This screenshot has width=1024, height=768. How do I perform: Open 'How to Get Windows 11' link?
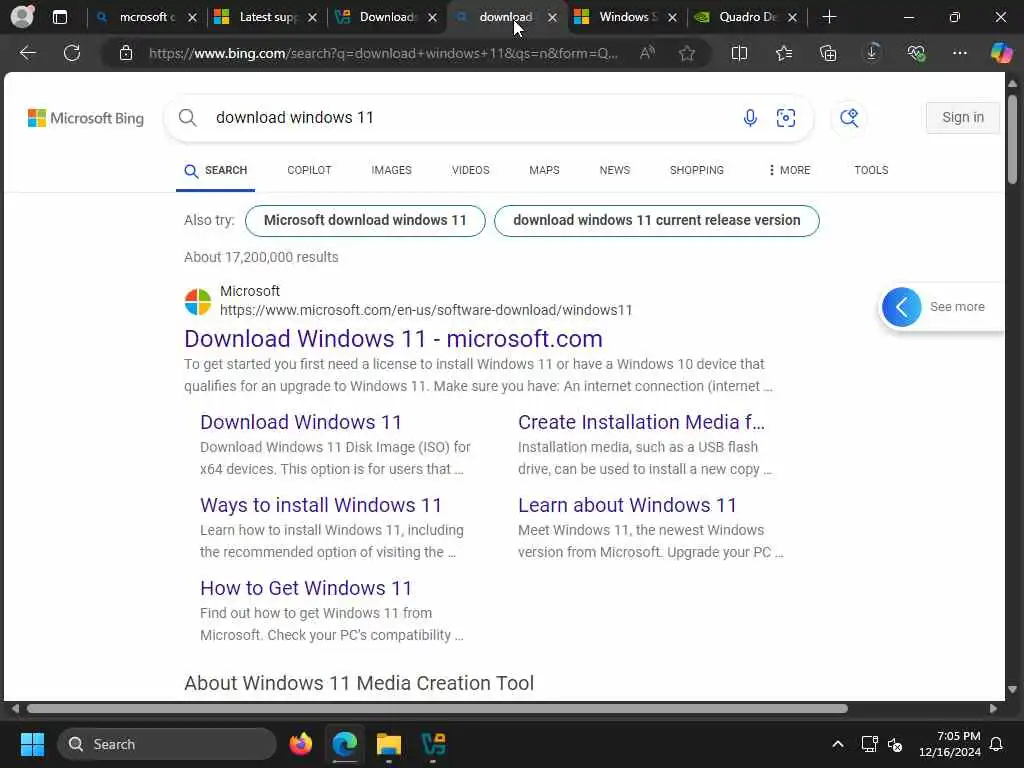(306, 588)
